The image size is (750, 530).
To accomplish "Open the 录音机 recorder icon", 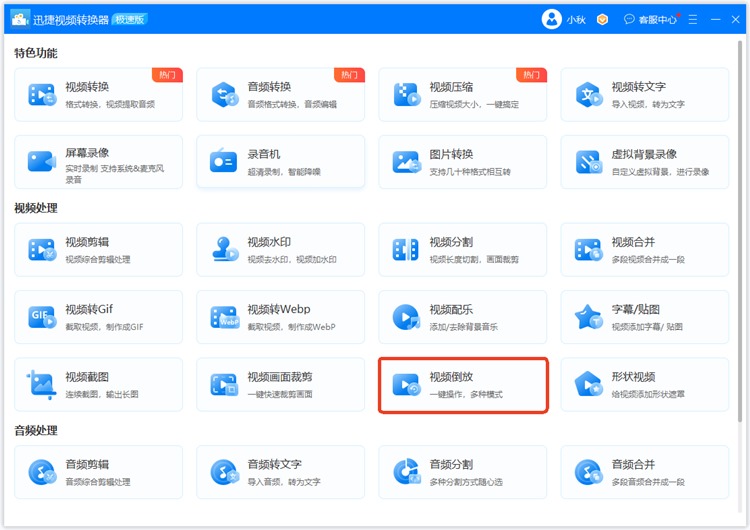I will tap(223, 162).
